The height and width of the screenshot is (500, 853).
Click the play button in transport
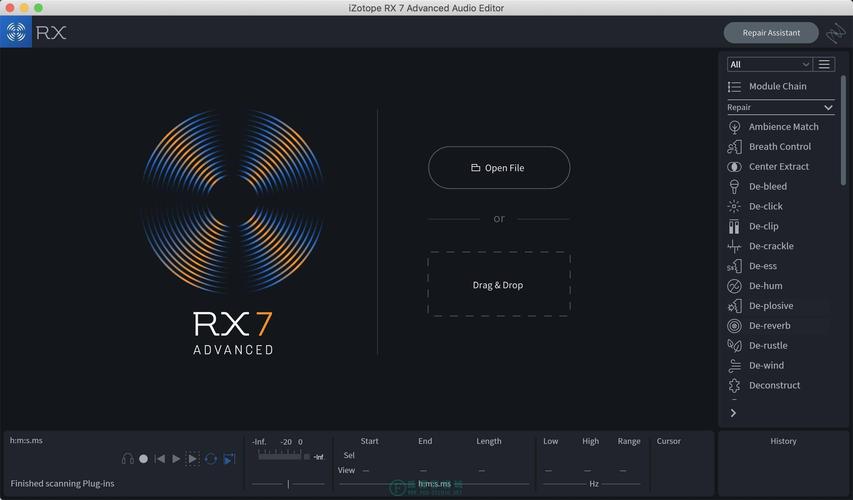[x=176, y=459]
